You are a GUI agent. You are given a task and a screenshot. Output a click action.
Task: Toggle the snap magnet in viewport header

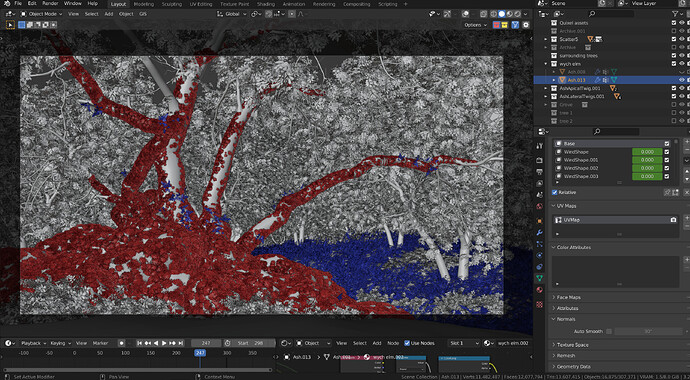tap(269, 14)
